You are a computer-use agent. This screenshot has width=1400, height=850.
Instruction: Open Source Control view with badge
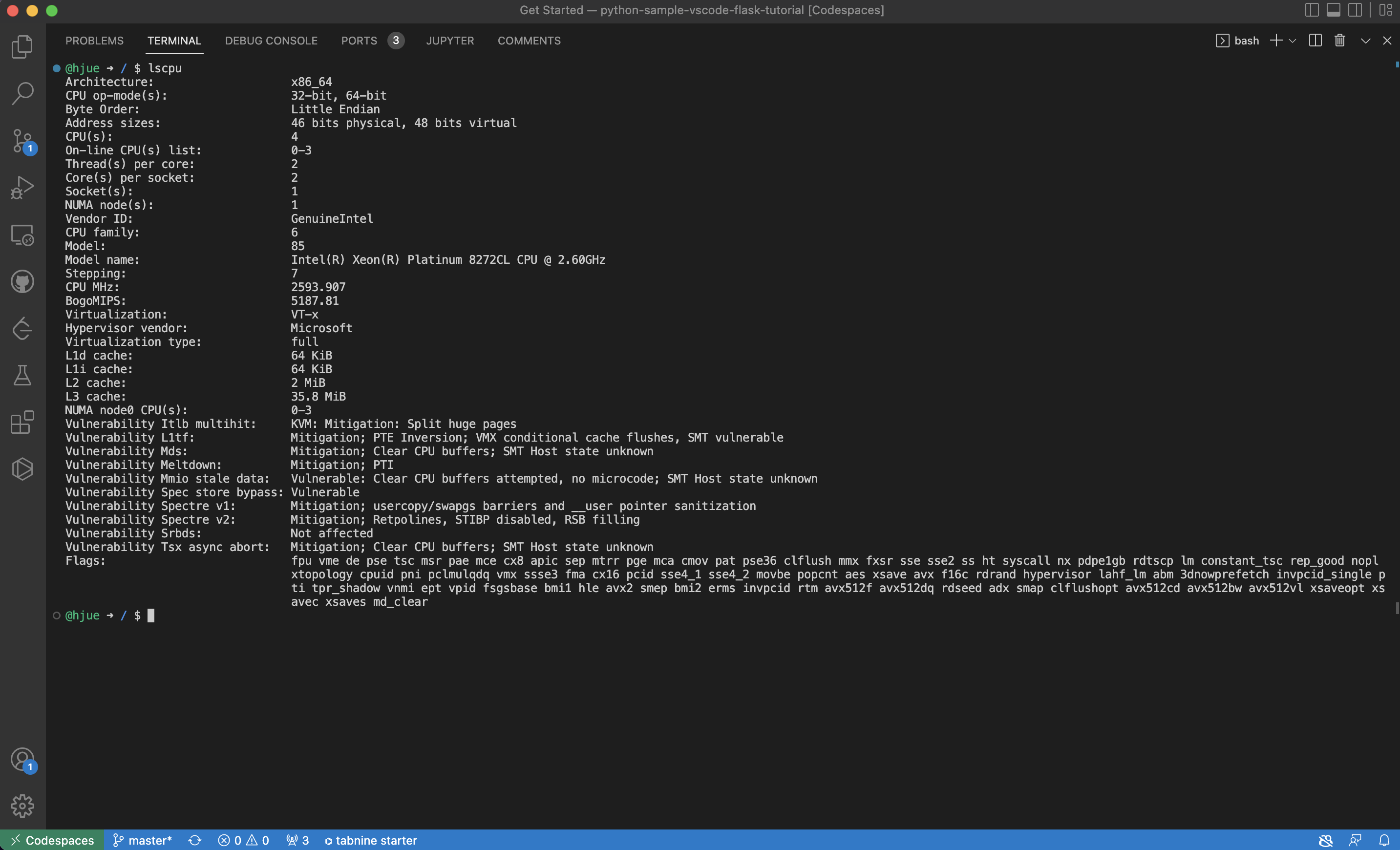[22, 140]
